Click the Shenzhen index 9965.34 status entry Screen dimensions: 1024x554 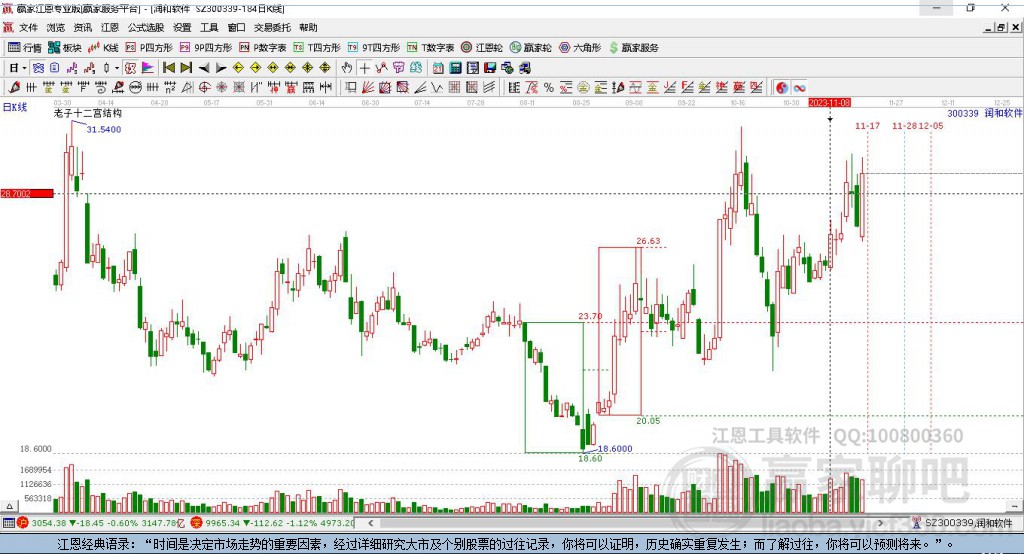(272, 523)
